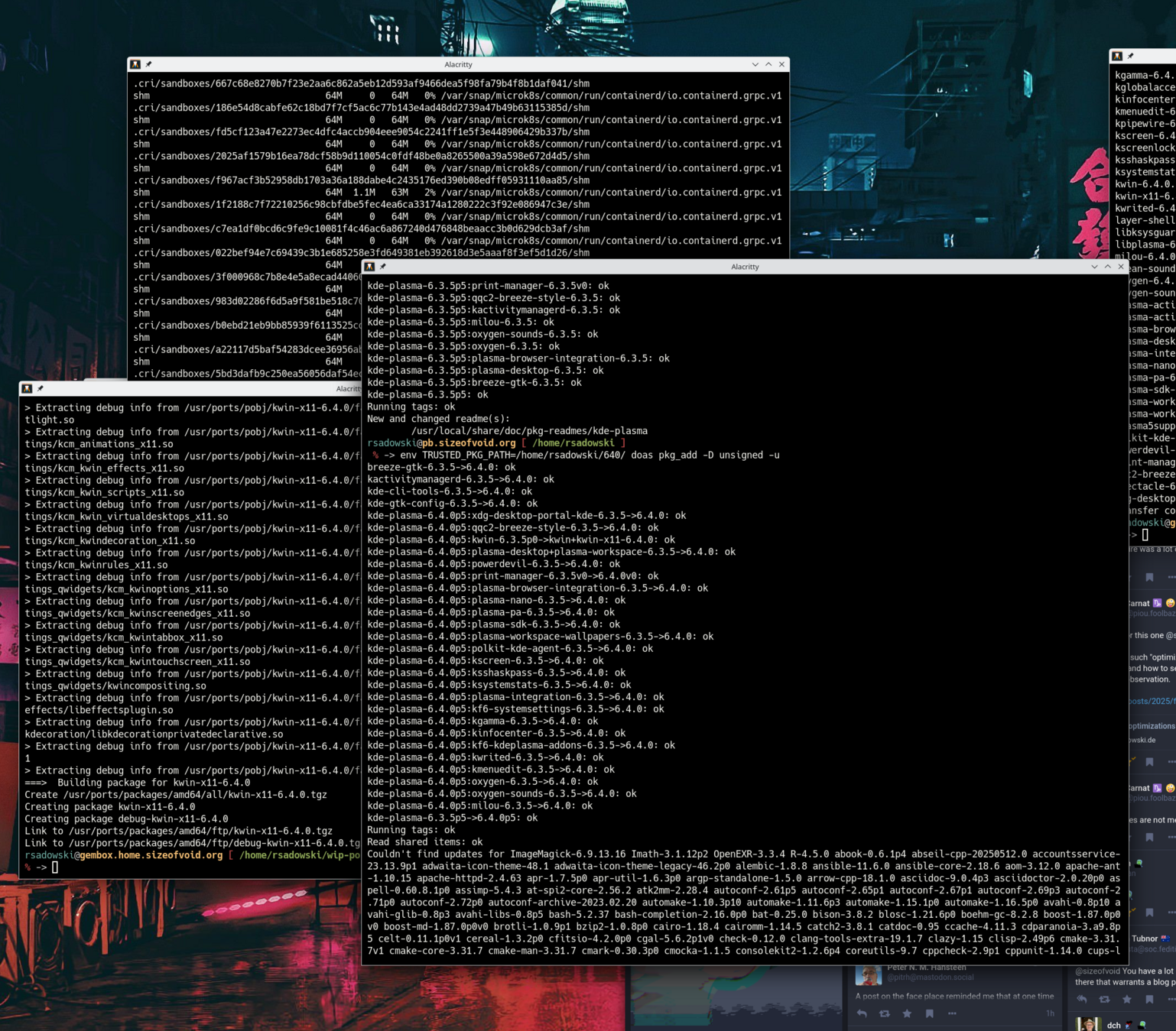Bookmark the post ending 're was a lot'
Viewport: 1176px width, 1031px height.
pos(1149,578)
